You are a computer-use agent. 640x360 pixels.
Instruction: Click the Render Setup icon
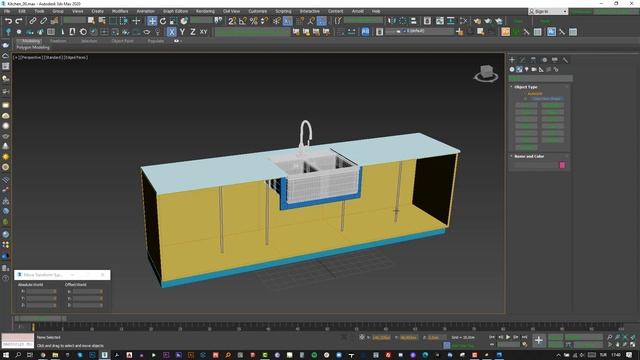pos(477,21)
